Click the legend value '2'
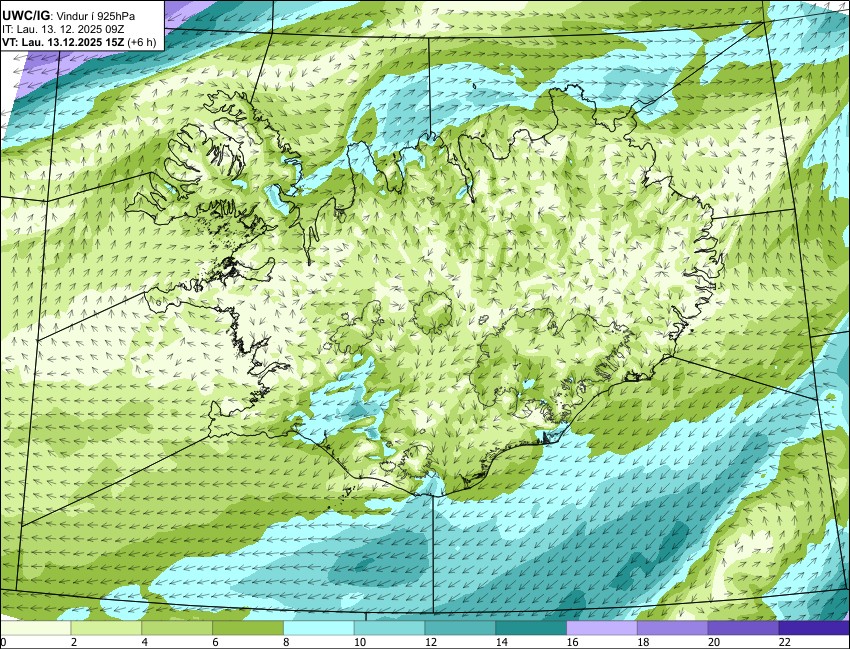 [74, 642]
